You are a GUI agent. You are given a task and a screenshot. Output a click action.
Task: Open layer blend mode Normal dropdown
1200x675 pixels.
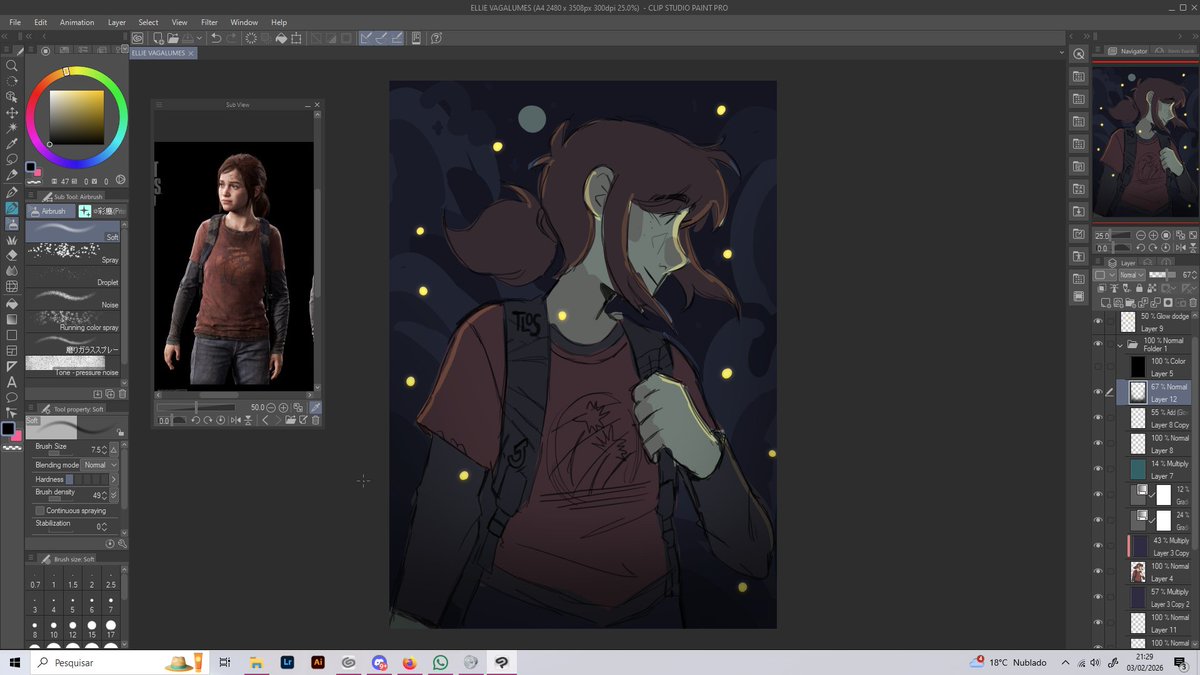1131,275
